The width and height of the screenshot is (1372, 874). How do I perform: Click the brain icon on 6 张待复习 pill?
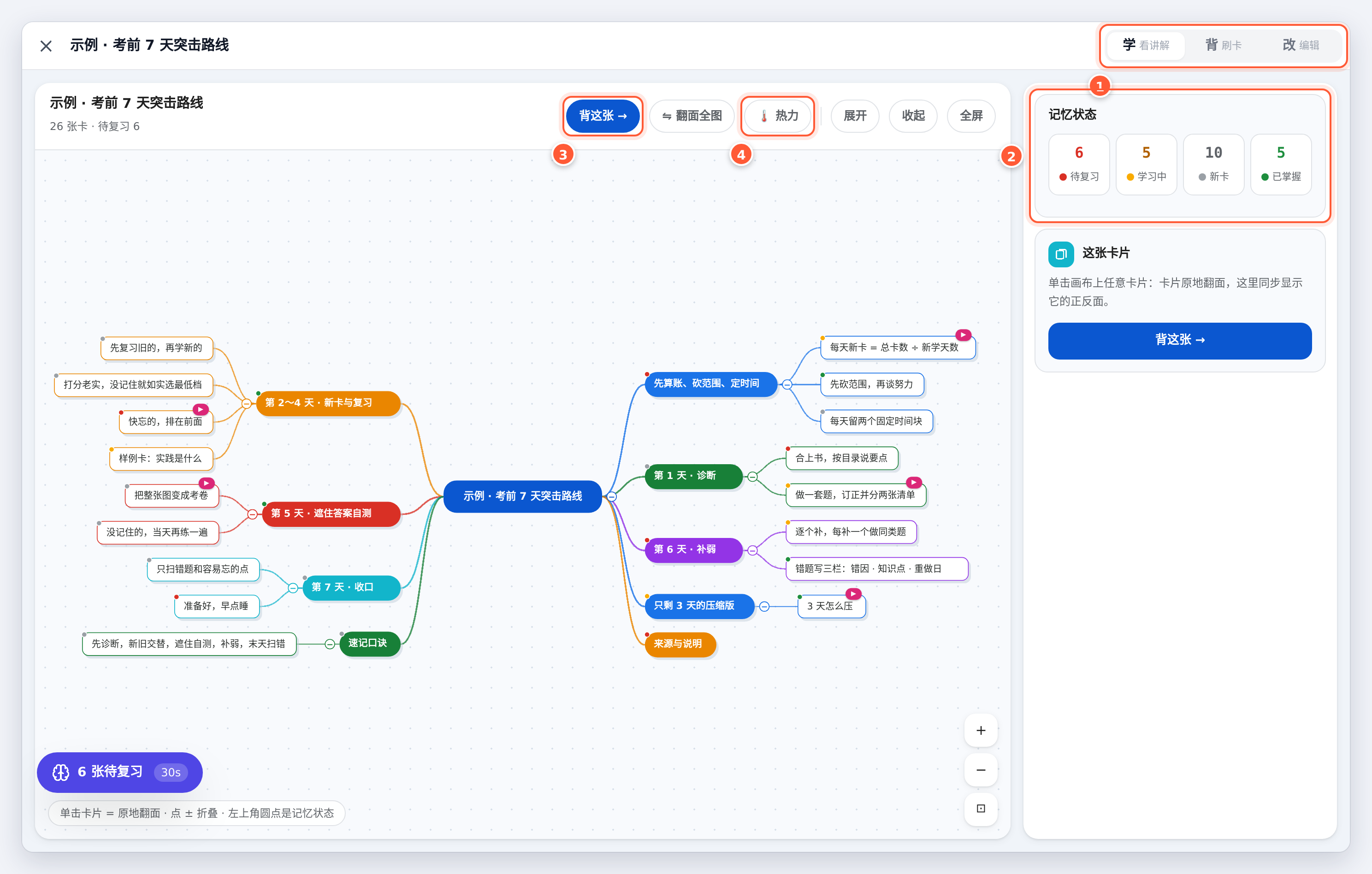61,772
